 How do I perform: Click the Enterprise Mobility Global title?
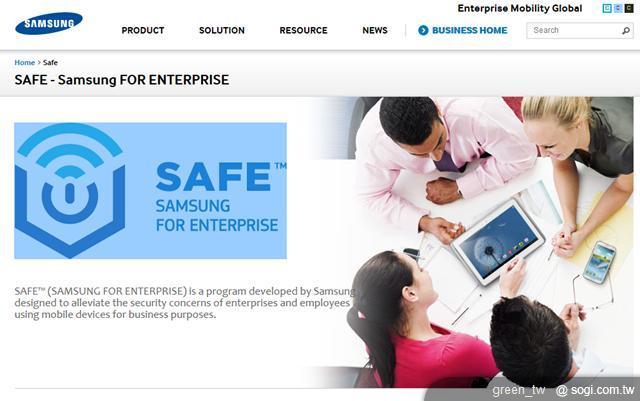(520, 9)
